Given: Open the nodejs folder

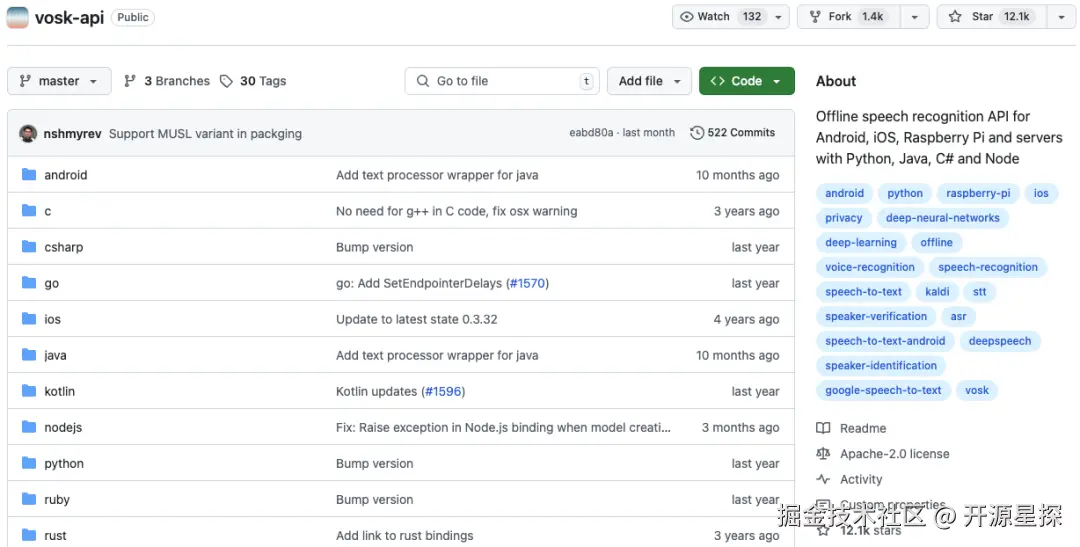Looking at the screenshot, I should click(x=63, y=428).
